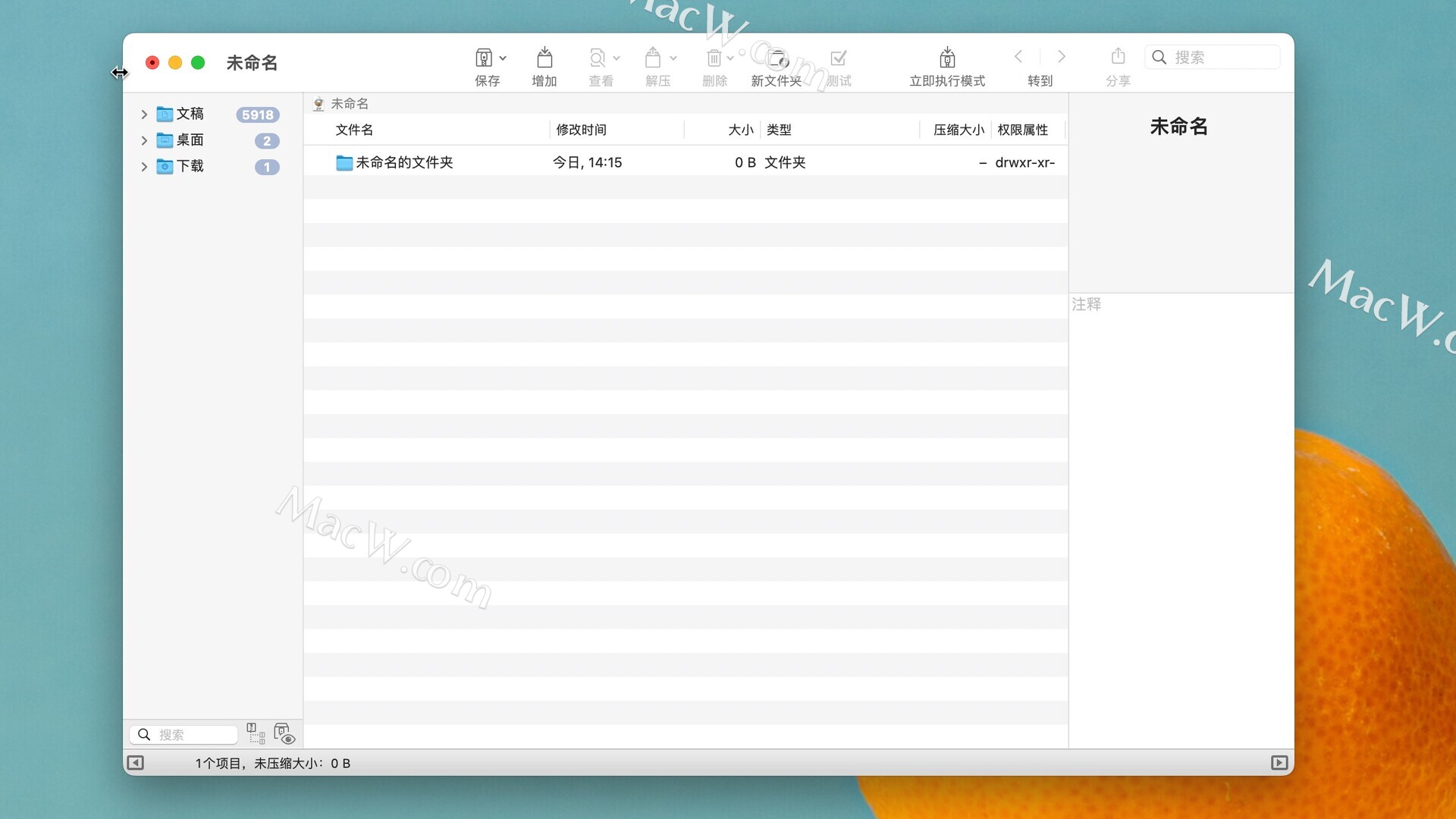Screen dimensions: 1456x819
Task: Click the magnifier icon in toolbar search
Action: point(1159,57)
